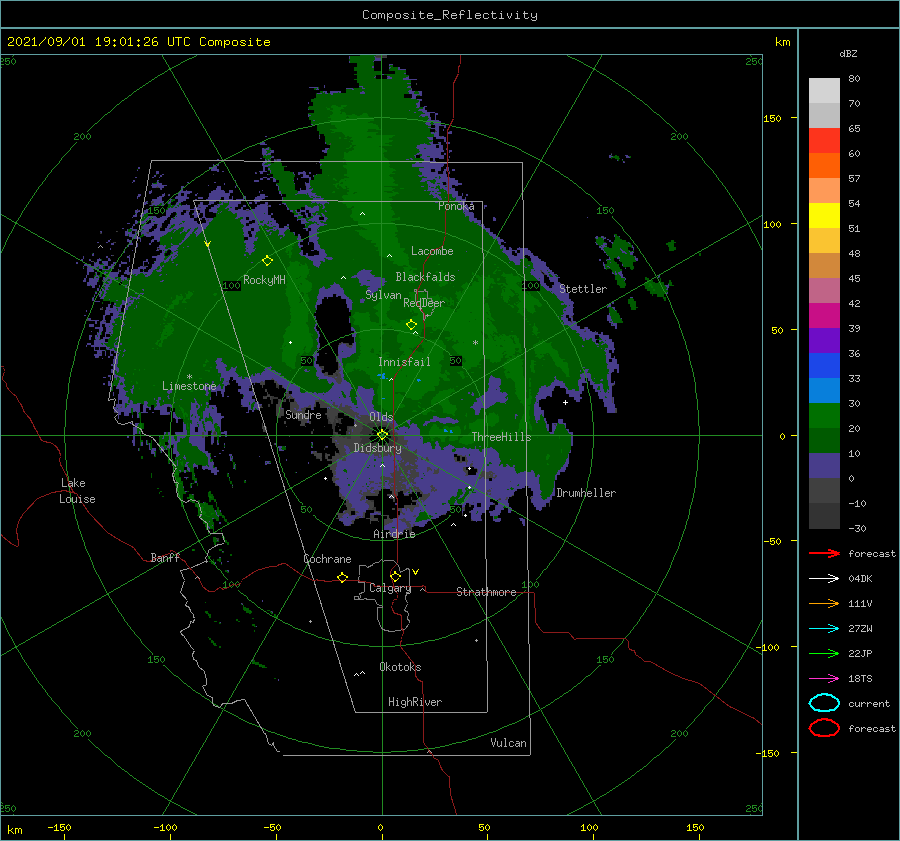Screen dimensions: 900x841
Task: Select the RockyMH label
Action: (x=264, y=280)
